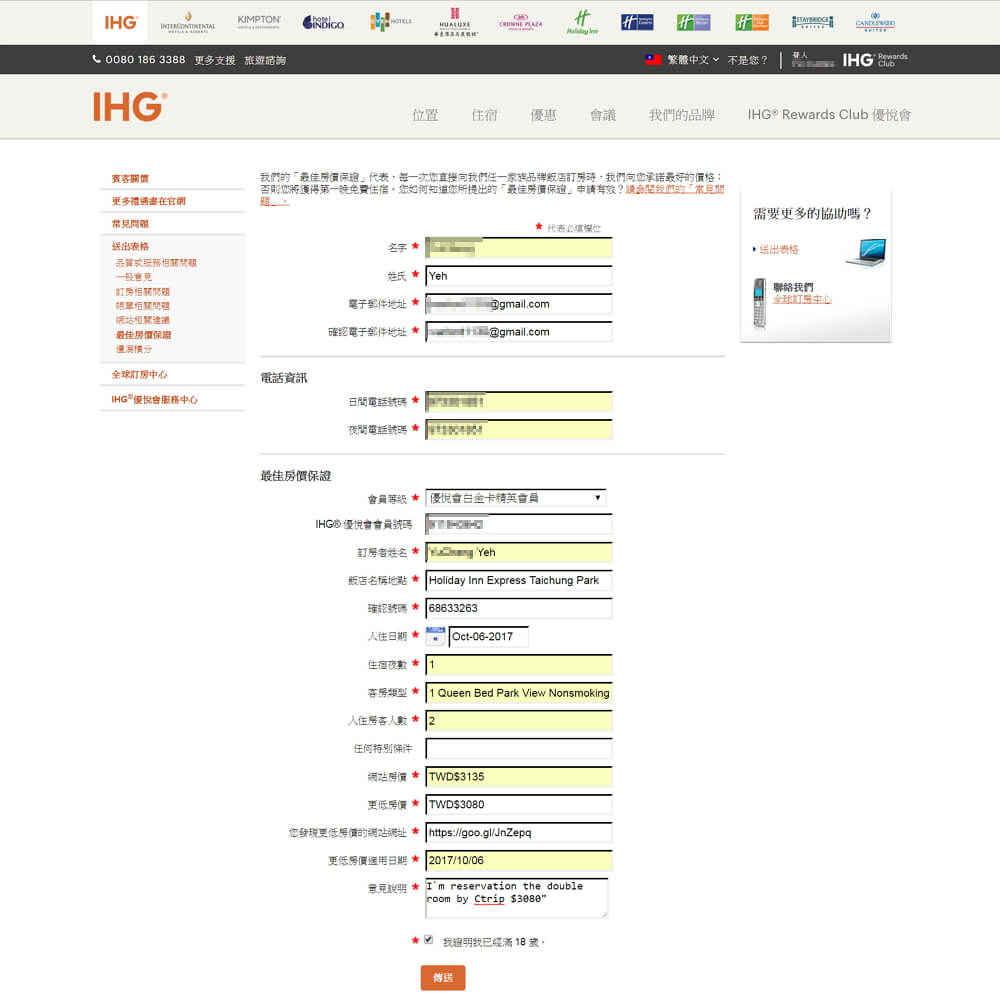Open the blue Holiday Inn Express logo
This screenshot has height=1007, width=1000.
pos(637,22)
